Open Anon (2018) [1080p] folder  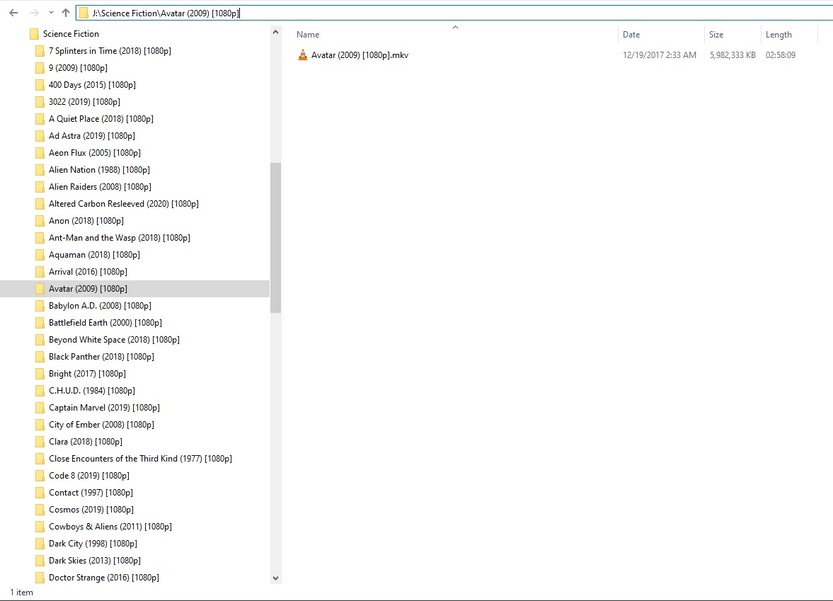[x=86, y=221]
